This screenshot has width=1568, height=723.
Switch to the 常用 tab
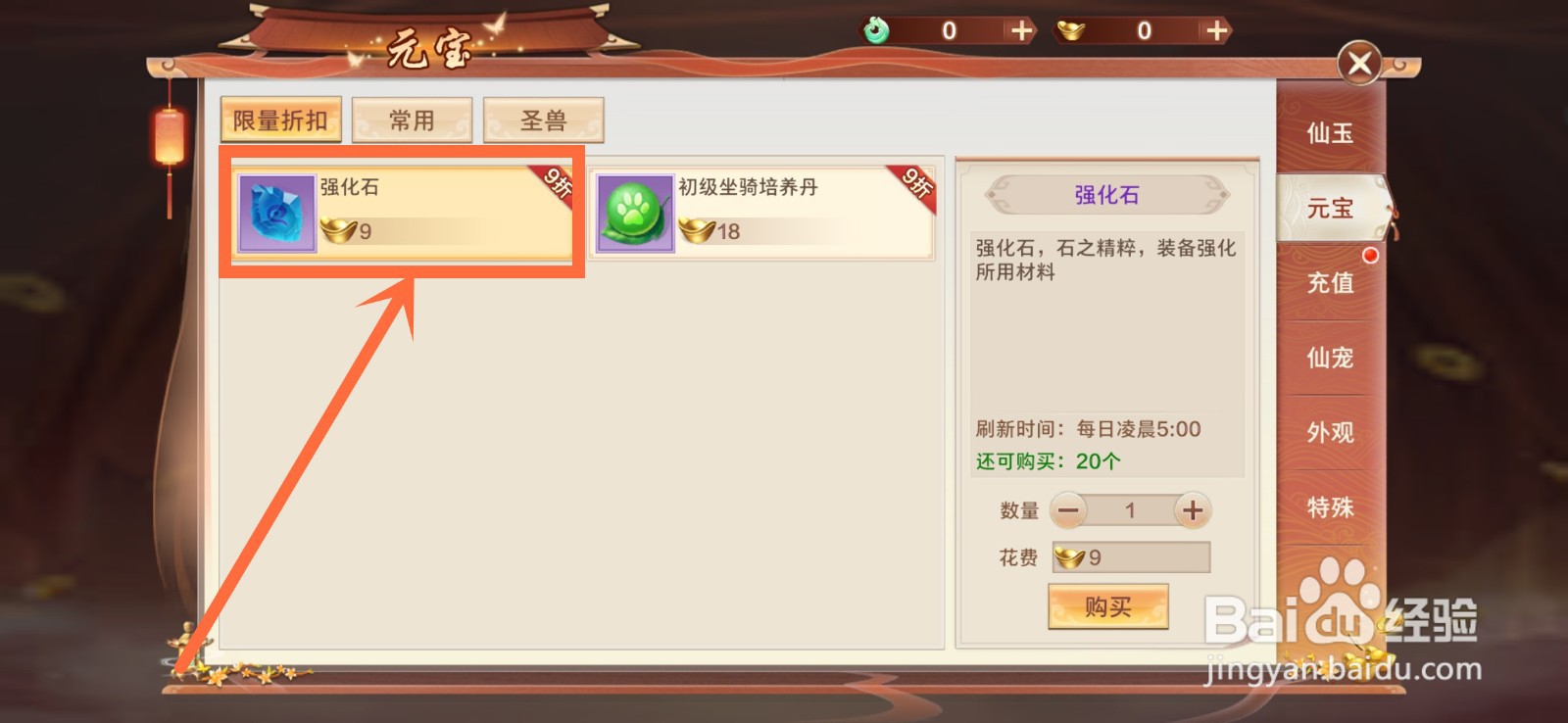coord(412,120)
